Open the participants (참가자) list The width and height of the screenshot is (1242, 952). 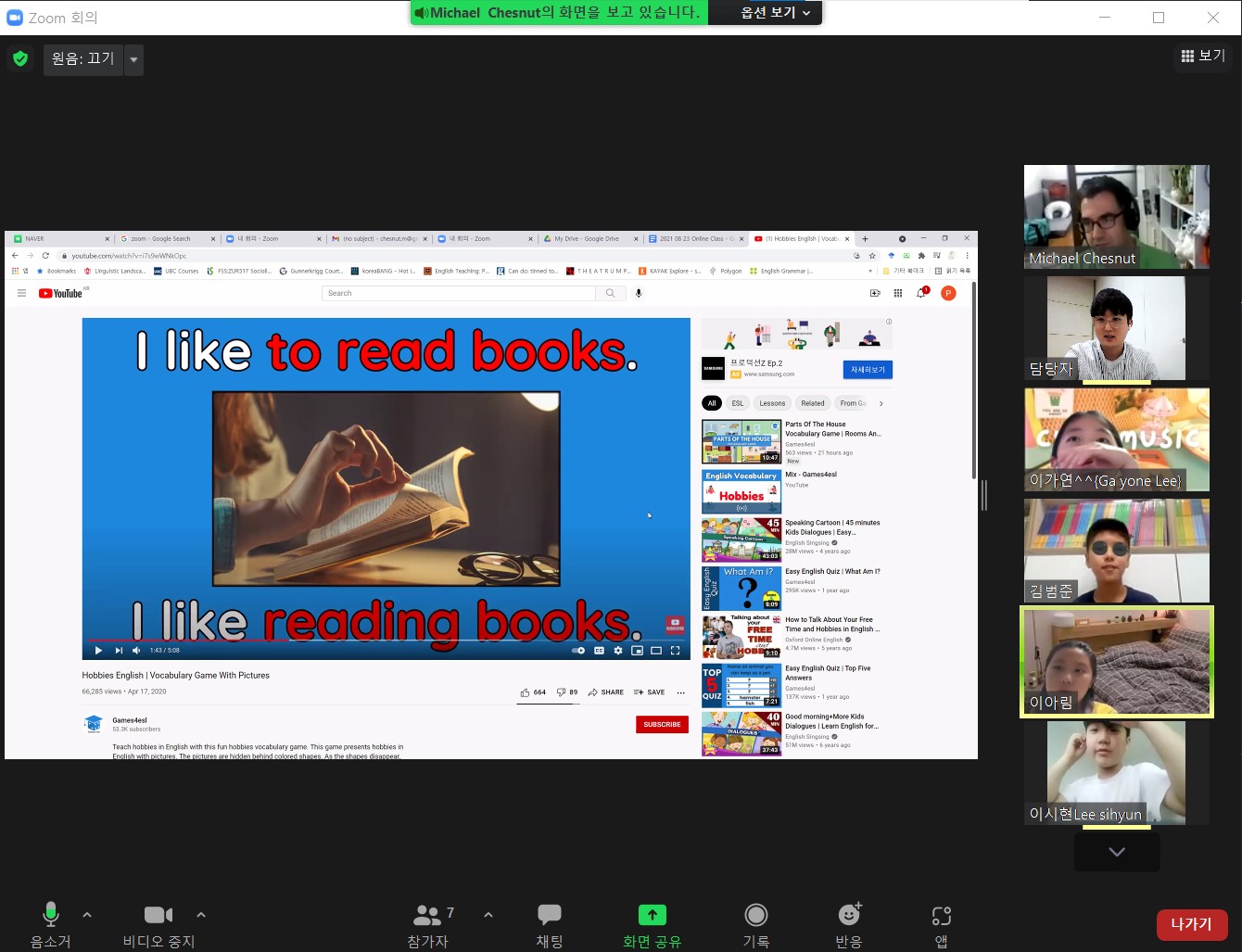(x=427, y=925)
